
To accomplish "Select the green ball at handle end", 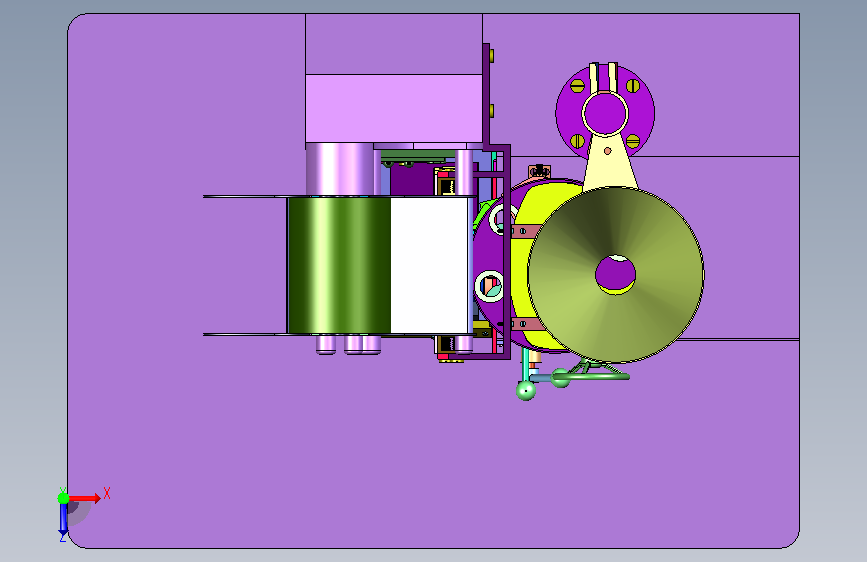I will (x=526, y=390).
